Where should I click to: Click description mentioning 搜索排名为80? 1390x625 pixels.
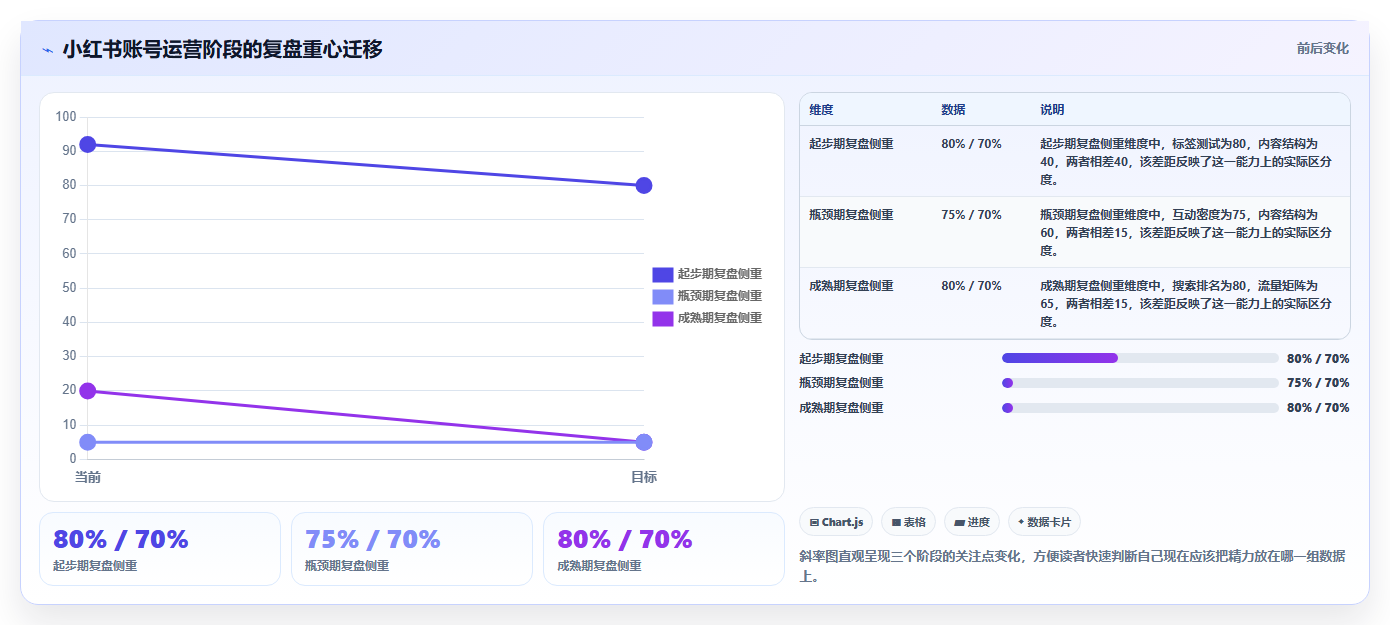(1186, 304)
